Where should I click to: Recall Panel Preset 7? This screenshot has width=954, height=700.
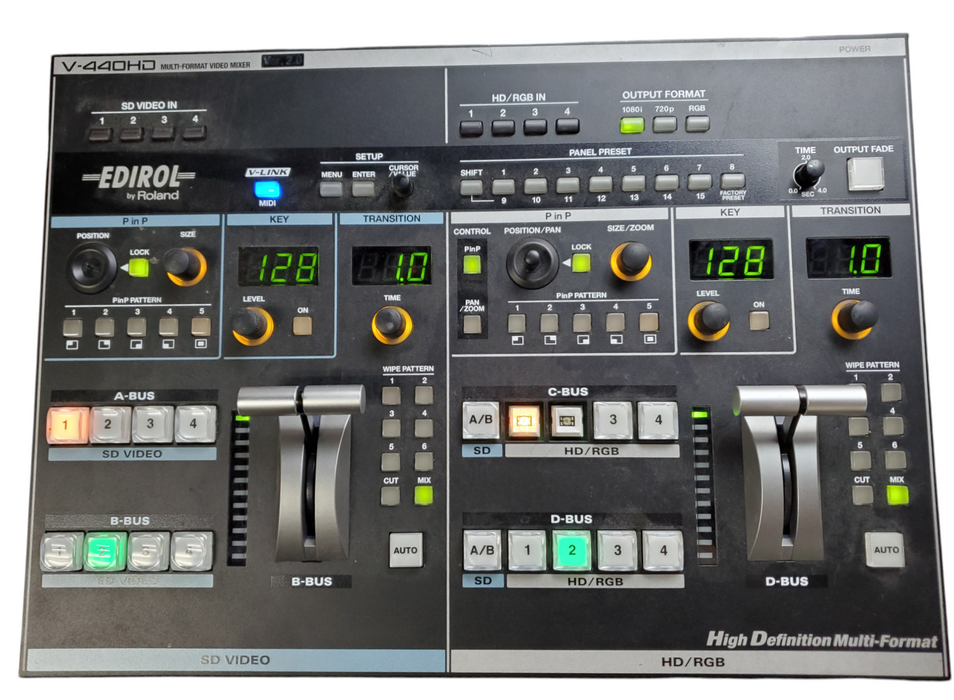[x=699, y=182]
